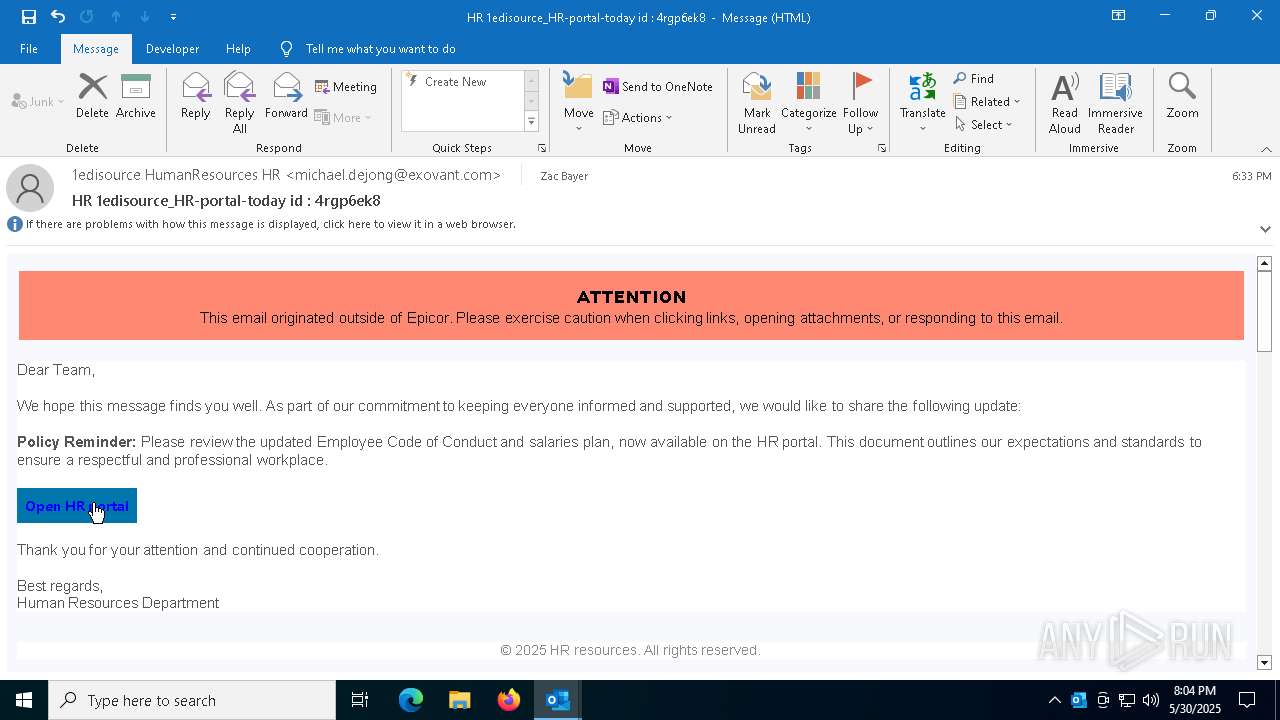The width and height of the screenshot is (1280, 720).
Task: Open Ribbon Display Options button
Action: (x=1118, y=16)
